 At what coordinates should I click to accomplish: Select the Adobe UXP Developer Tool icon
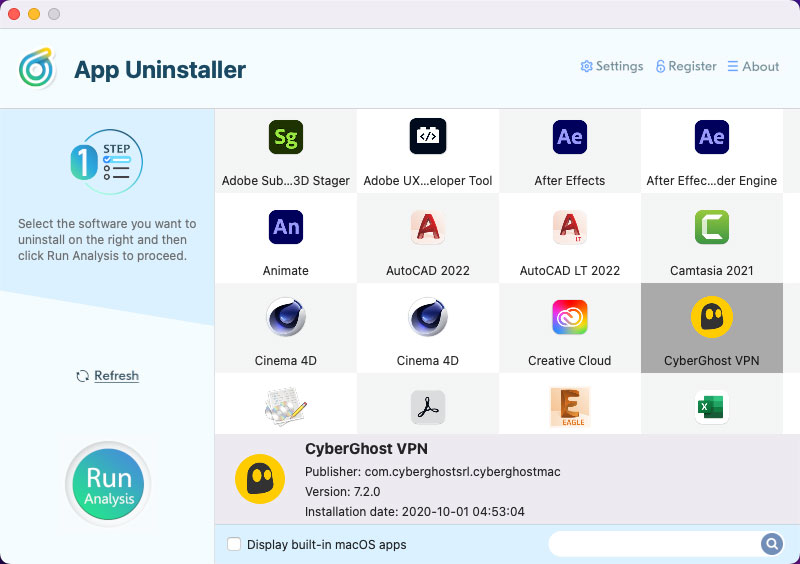click(x=428, y=136)
